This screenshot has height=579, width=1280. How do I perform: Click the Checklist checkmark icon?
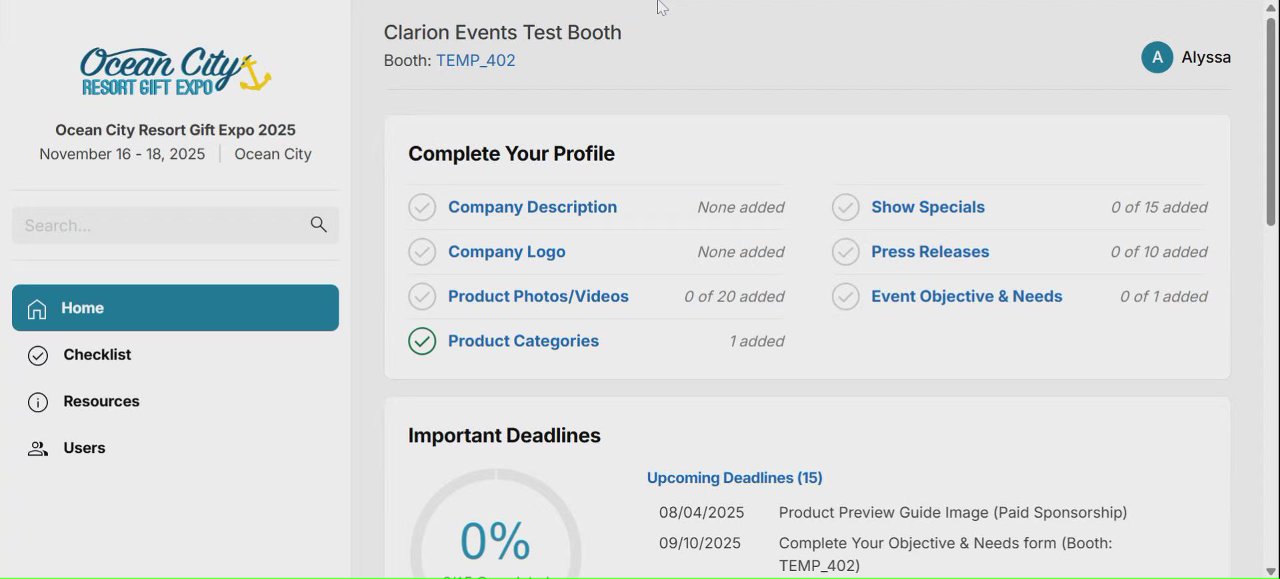tap(38, 356)
